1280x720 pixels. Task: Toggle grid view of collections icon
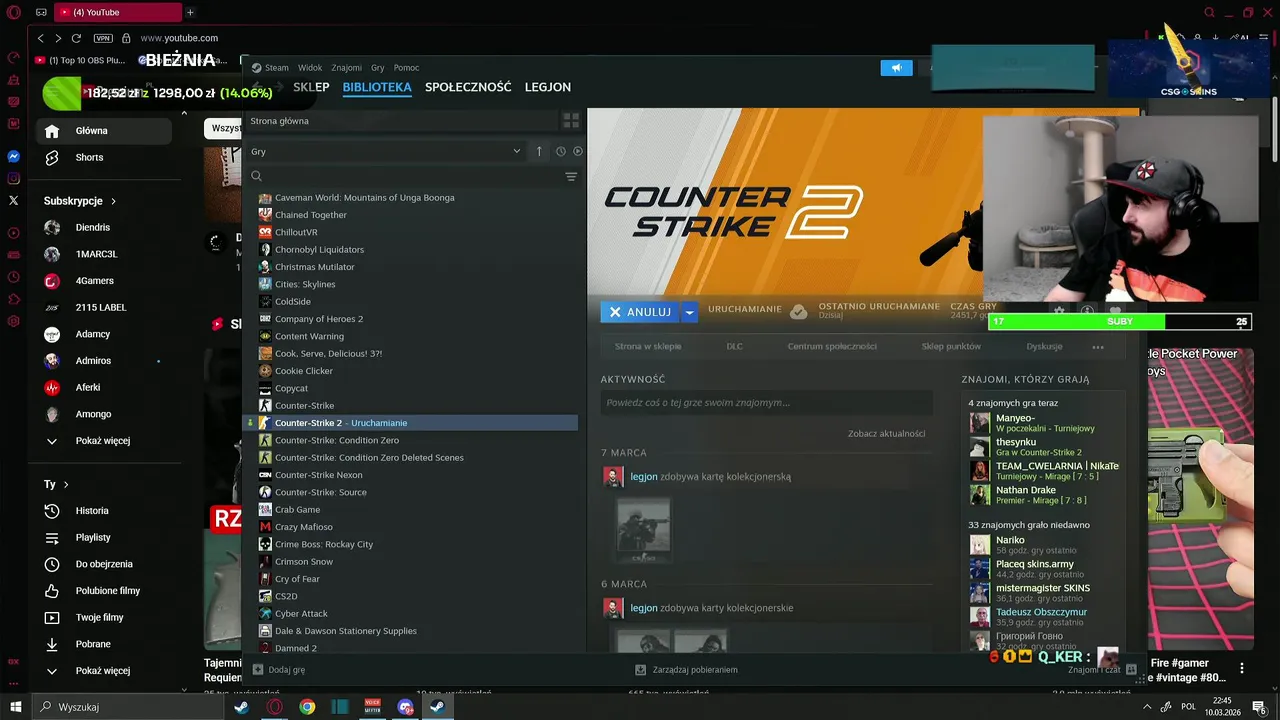pyautogui.click(x=571, y=121)
